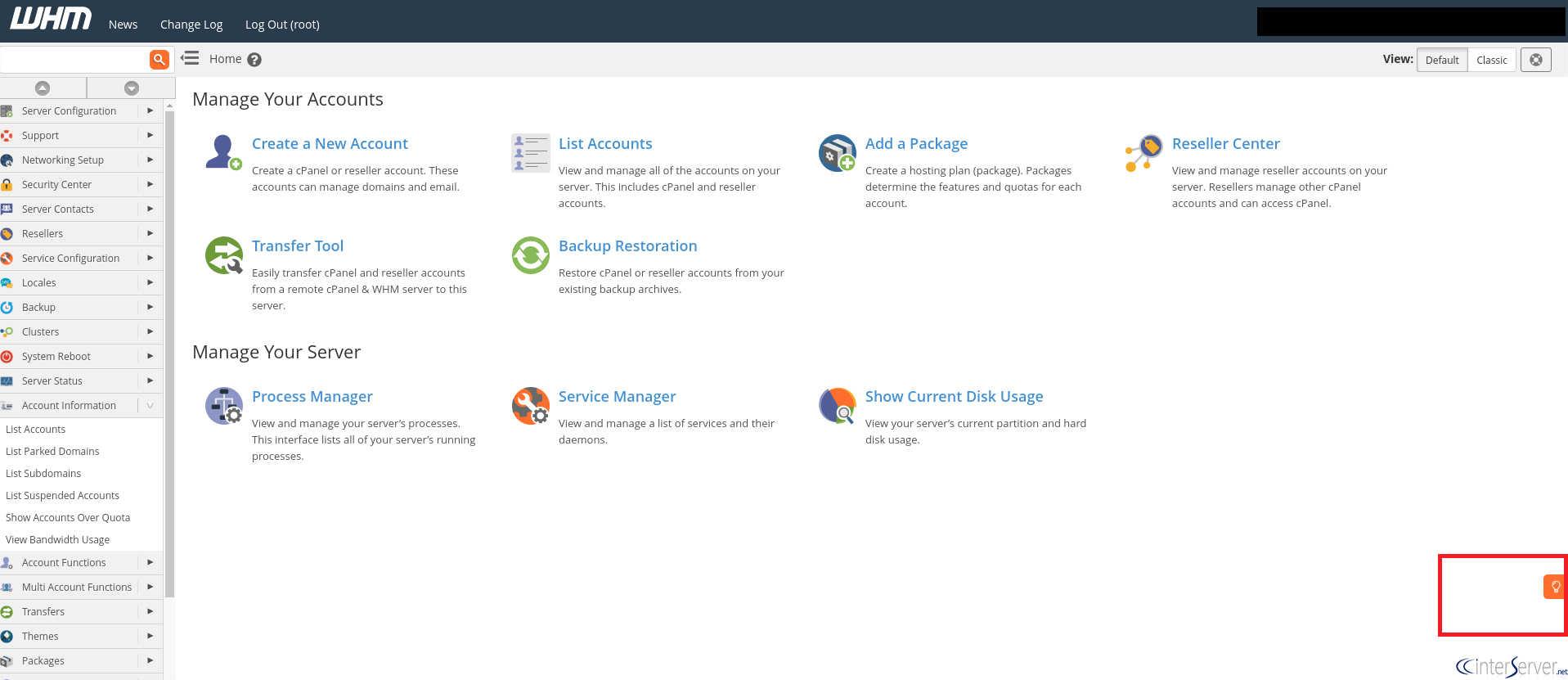This screenshot has height=680, width=1568.
Task: Click the Process Manager icon
Action: point(223,406)
